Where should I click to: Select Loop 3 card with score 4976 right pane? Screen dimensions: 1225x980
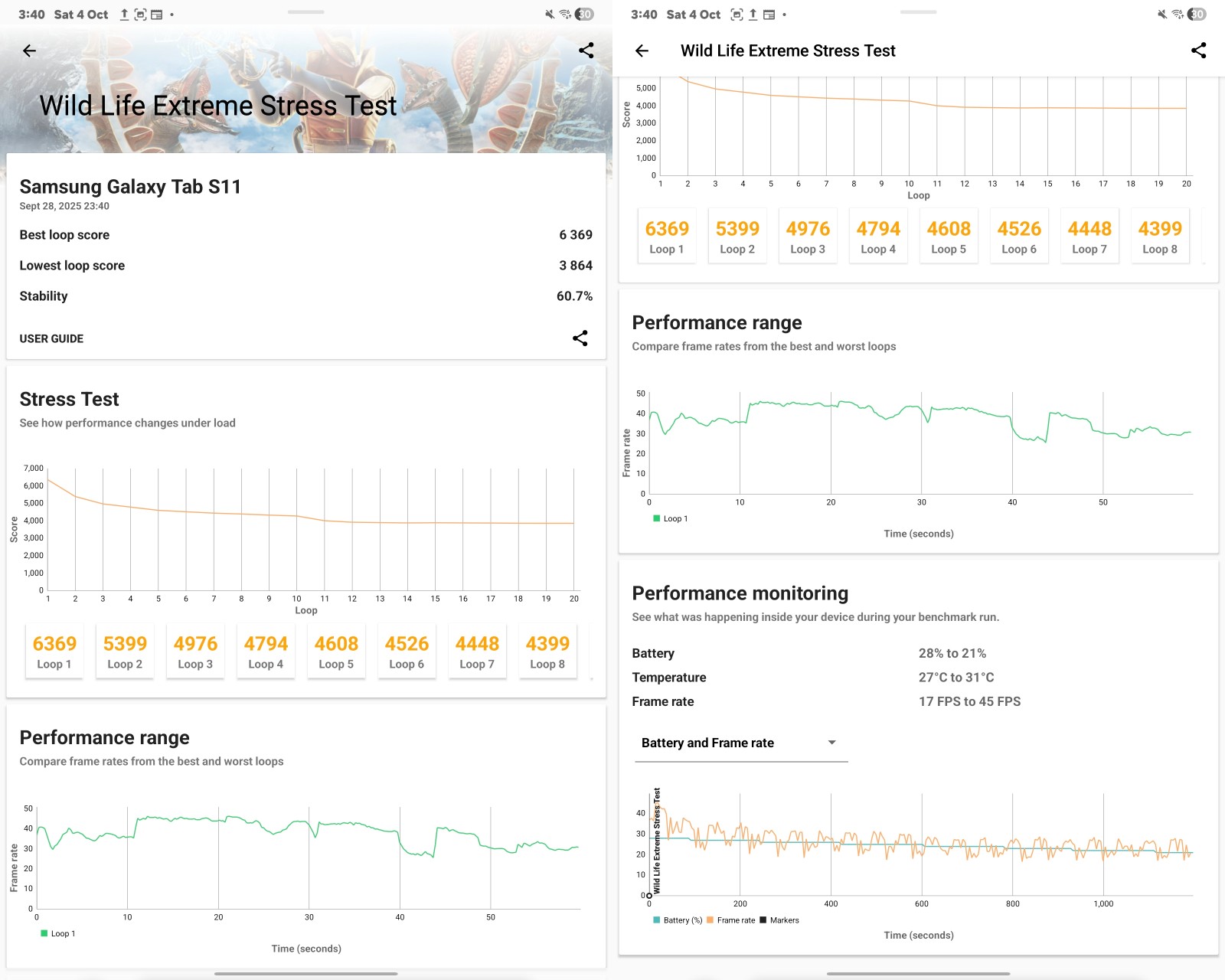pos(808,237)
